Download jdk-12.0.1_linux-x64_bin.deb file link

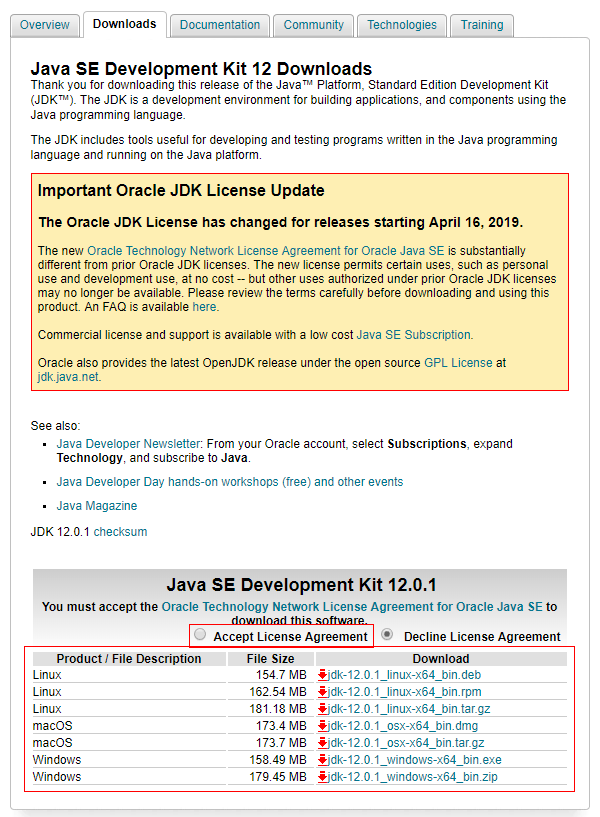pyautogui.click(x=404, y=675)
